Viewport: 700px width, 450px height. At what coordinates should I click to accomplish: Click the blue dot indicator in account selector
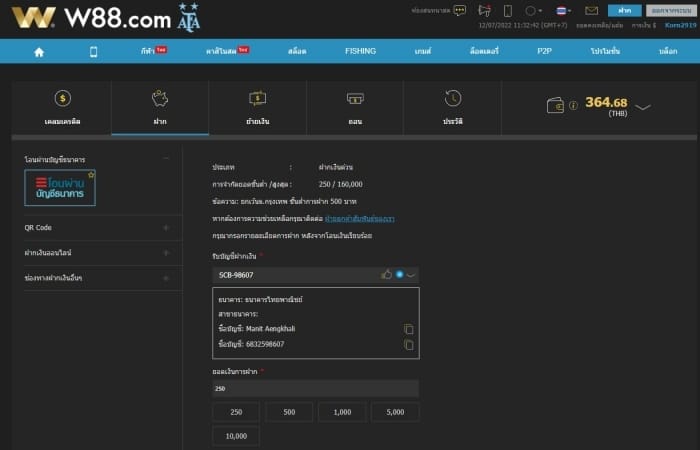[400, 274]
